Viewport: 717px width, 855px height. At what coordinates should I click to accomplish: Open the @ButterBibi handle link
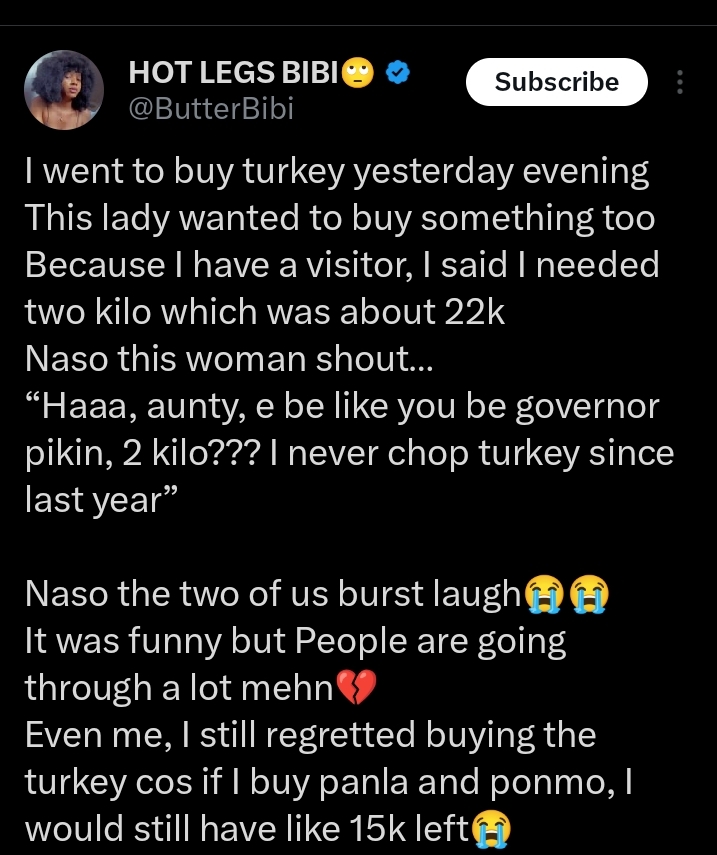tap(211, 108)
